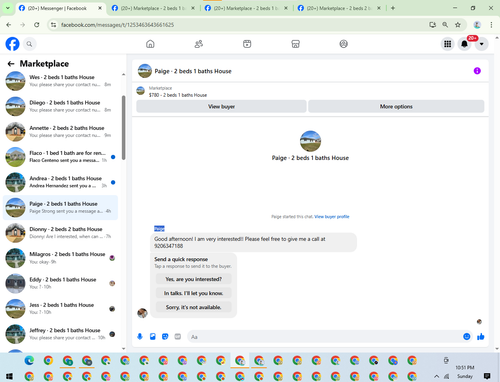Open the emoji picker in message box
Viewport: 500px width, 382px height.
pos(467,337)
